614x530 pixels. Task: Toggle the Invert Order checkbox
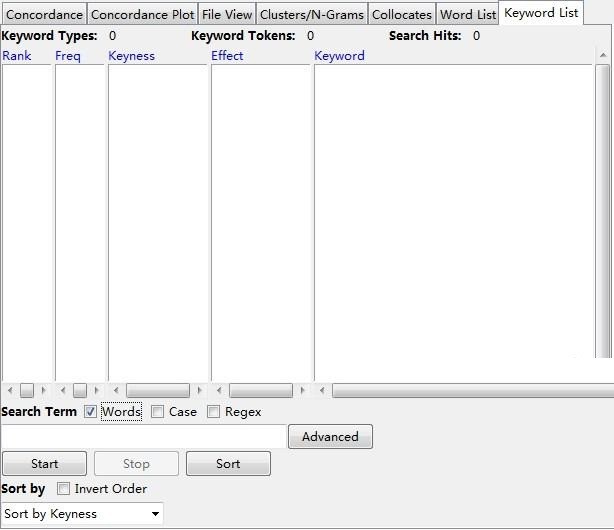(x=64, y=489)
